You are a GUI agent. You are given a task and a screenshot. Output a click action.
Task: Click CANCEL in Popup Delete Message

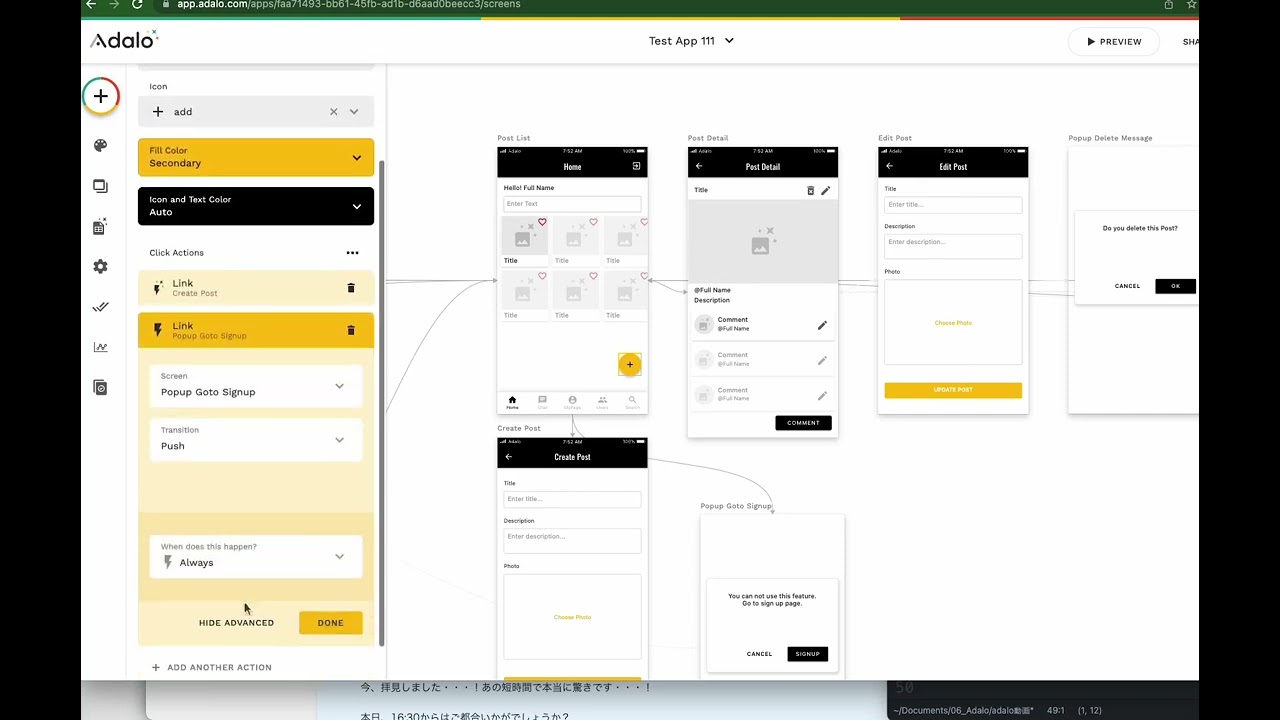pyautogui.click(x=1127, y=286)
